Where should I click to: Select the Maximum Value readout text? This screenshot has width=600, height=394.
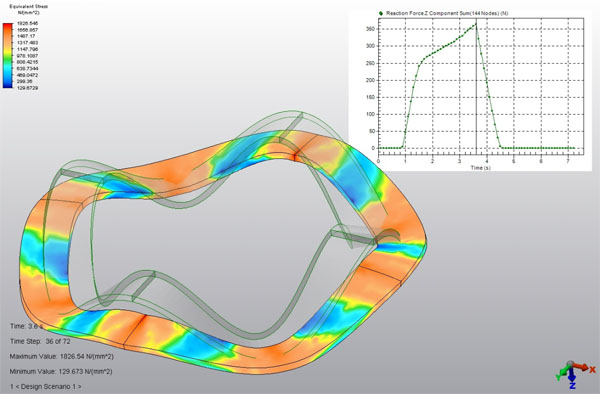pyautogui.click(x=62, y=357)
